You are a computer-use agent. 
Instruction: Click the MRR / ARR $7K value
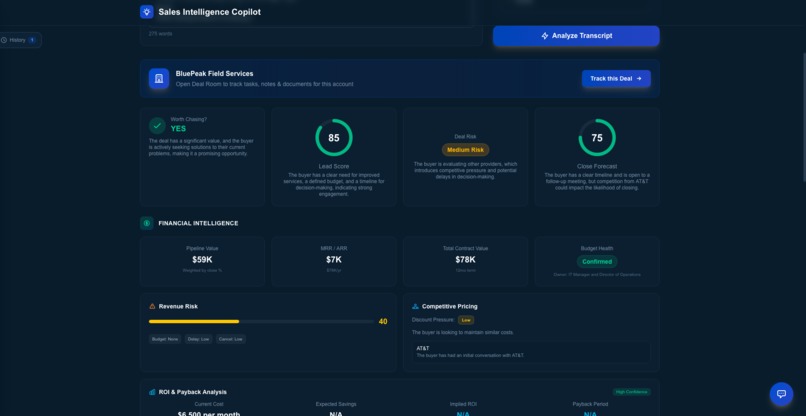334,260
